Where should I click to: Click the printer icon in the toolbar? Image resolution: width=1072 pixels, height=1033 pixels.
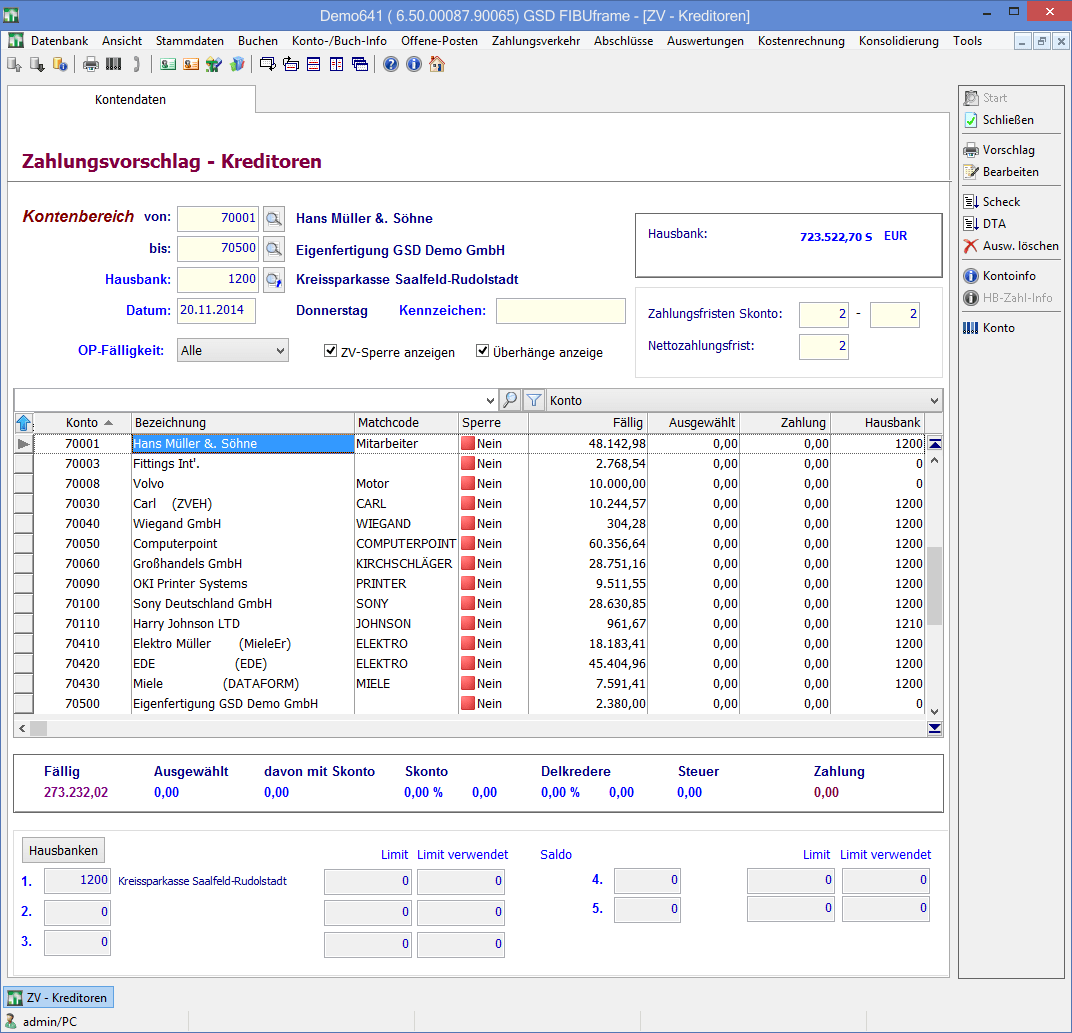coord(90,65)
